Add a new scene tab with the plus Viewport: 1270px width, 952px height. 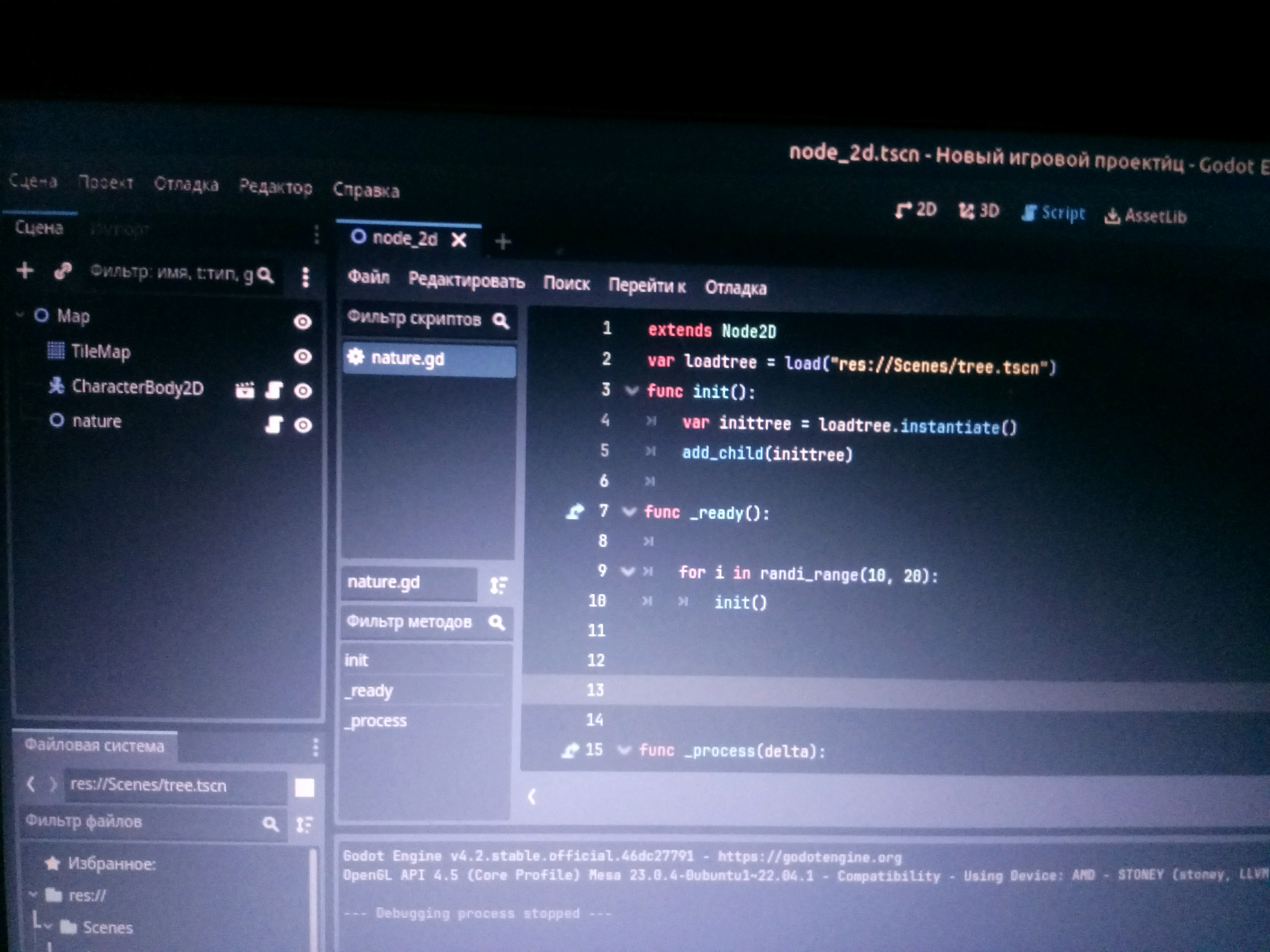point(503,242)
